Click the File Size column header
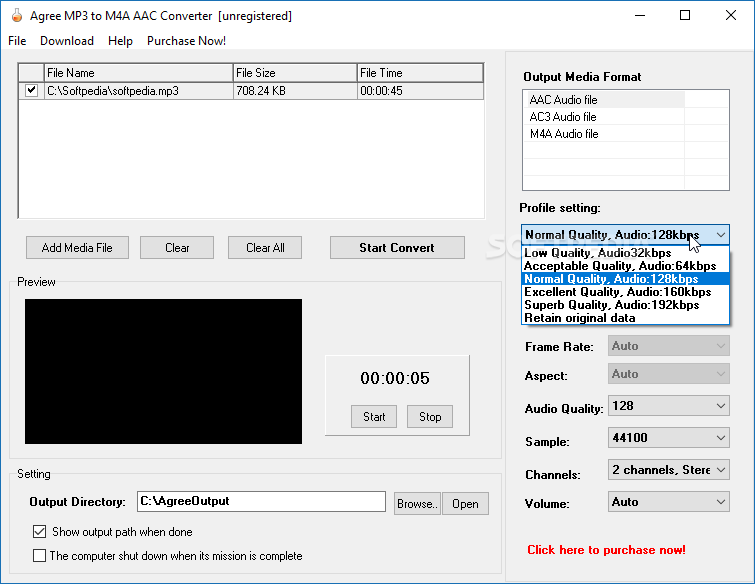The width and height of the screenshot is (755, 584). pyautogui.click(x=295, y=73)
